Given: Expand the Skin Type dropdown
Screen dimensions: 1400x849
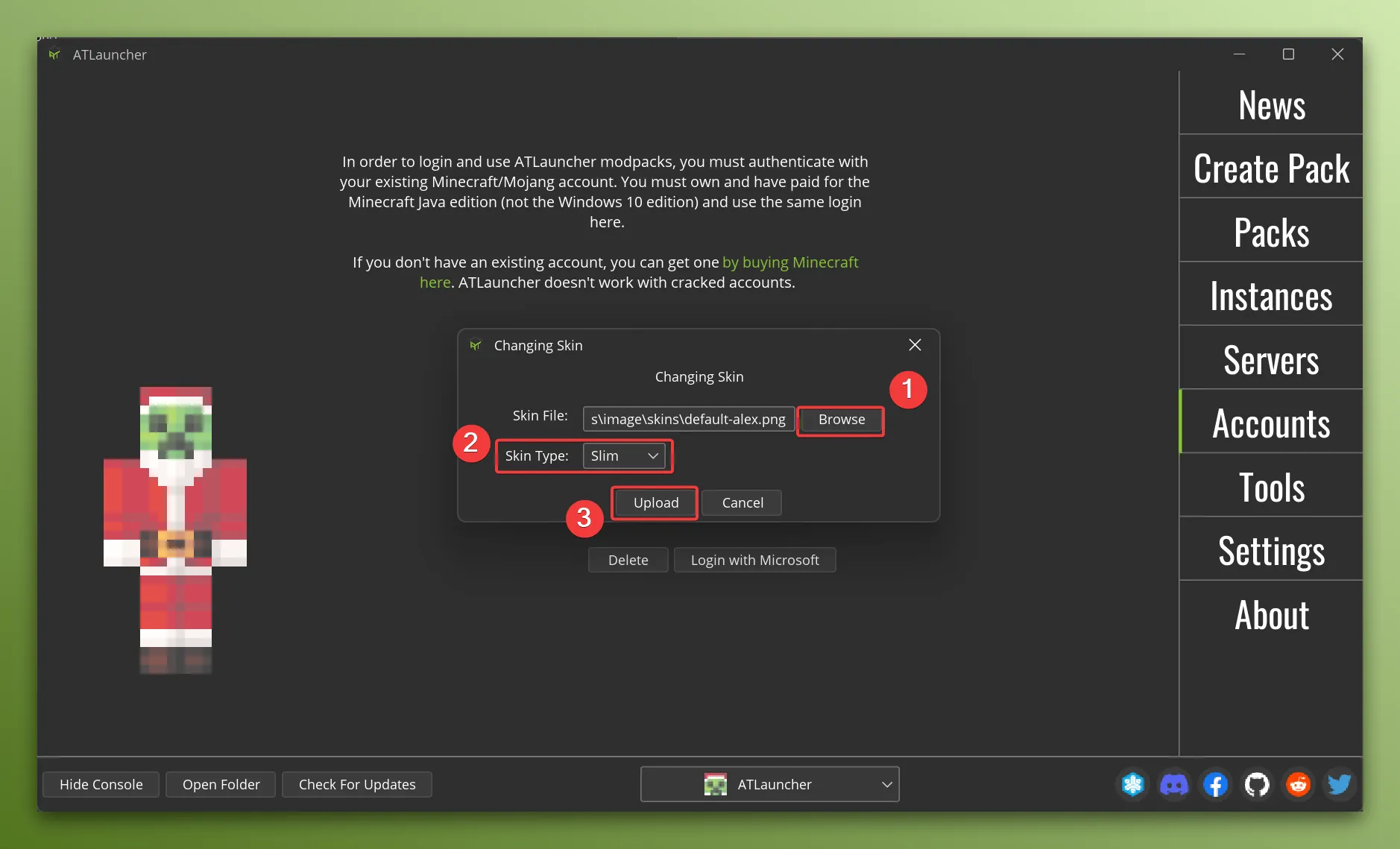Looking at the screenshot, I should [624, 456].
